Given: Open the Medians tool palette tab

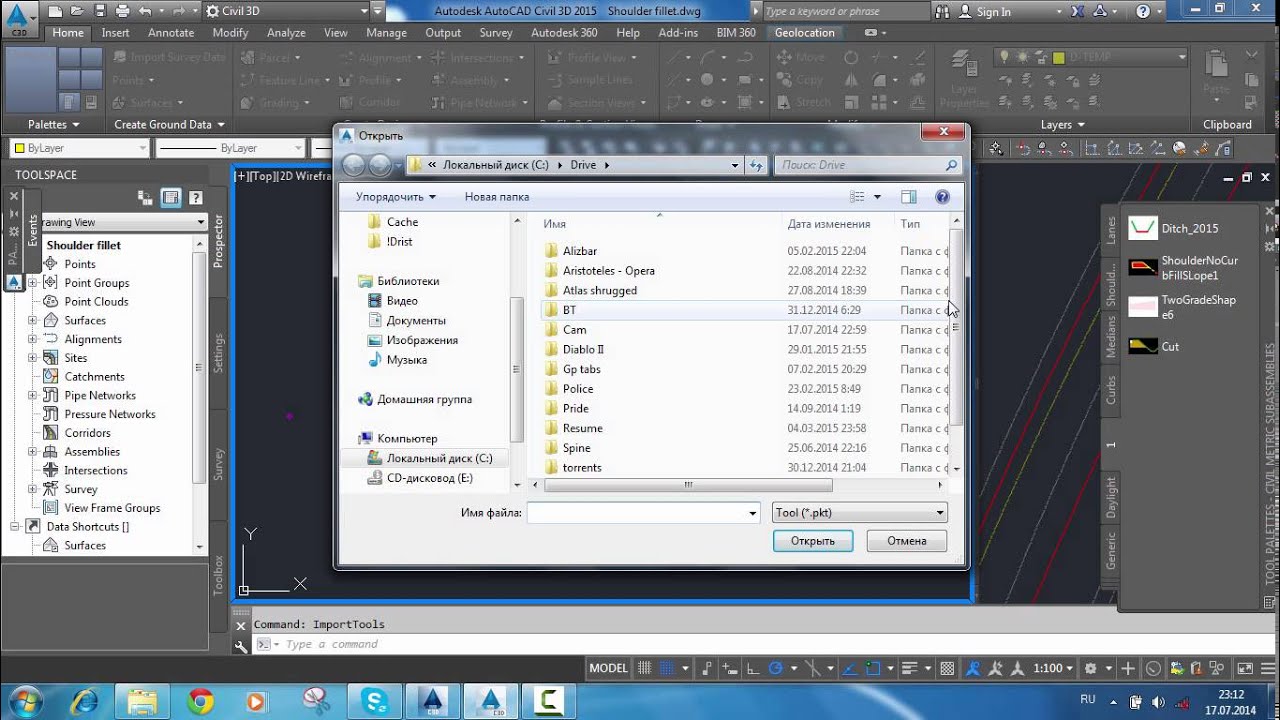Looking at the screenshot, I should pyautogui.click(x=1110, y=337).
